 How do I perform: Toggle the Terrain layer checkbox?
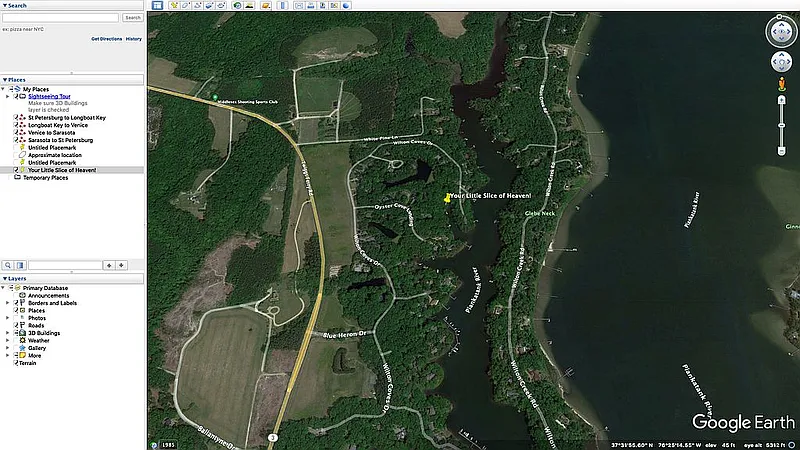coord(17,362)
